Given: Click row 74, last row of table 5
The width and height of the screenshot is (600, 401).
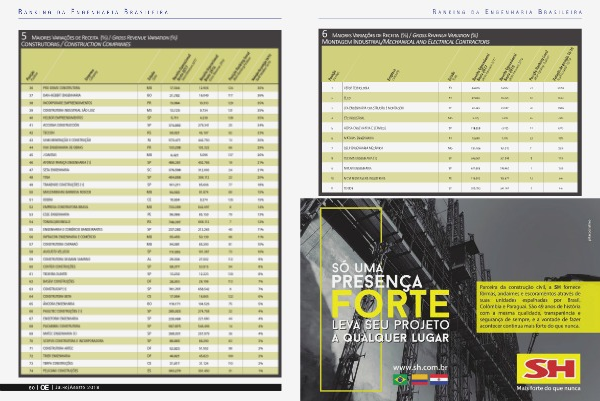Looking at the screenshot, I should pos(150,371).
